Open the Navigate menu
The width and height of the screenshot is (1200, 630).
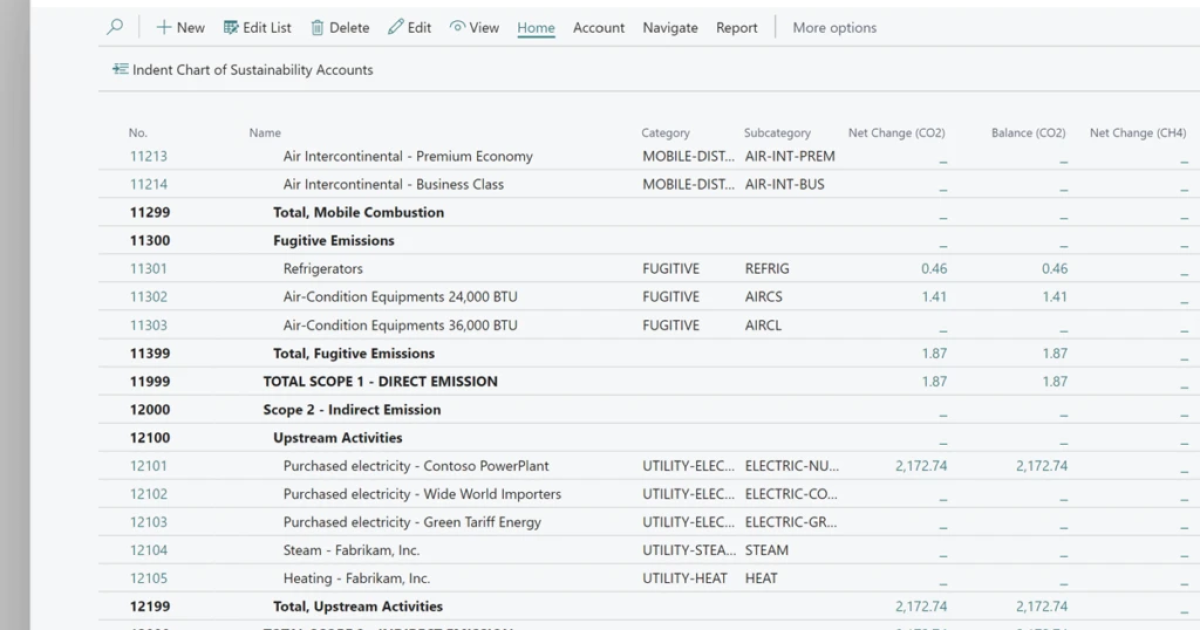click(x=670, y=28)
